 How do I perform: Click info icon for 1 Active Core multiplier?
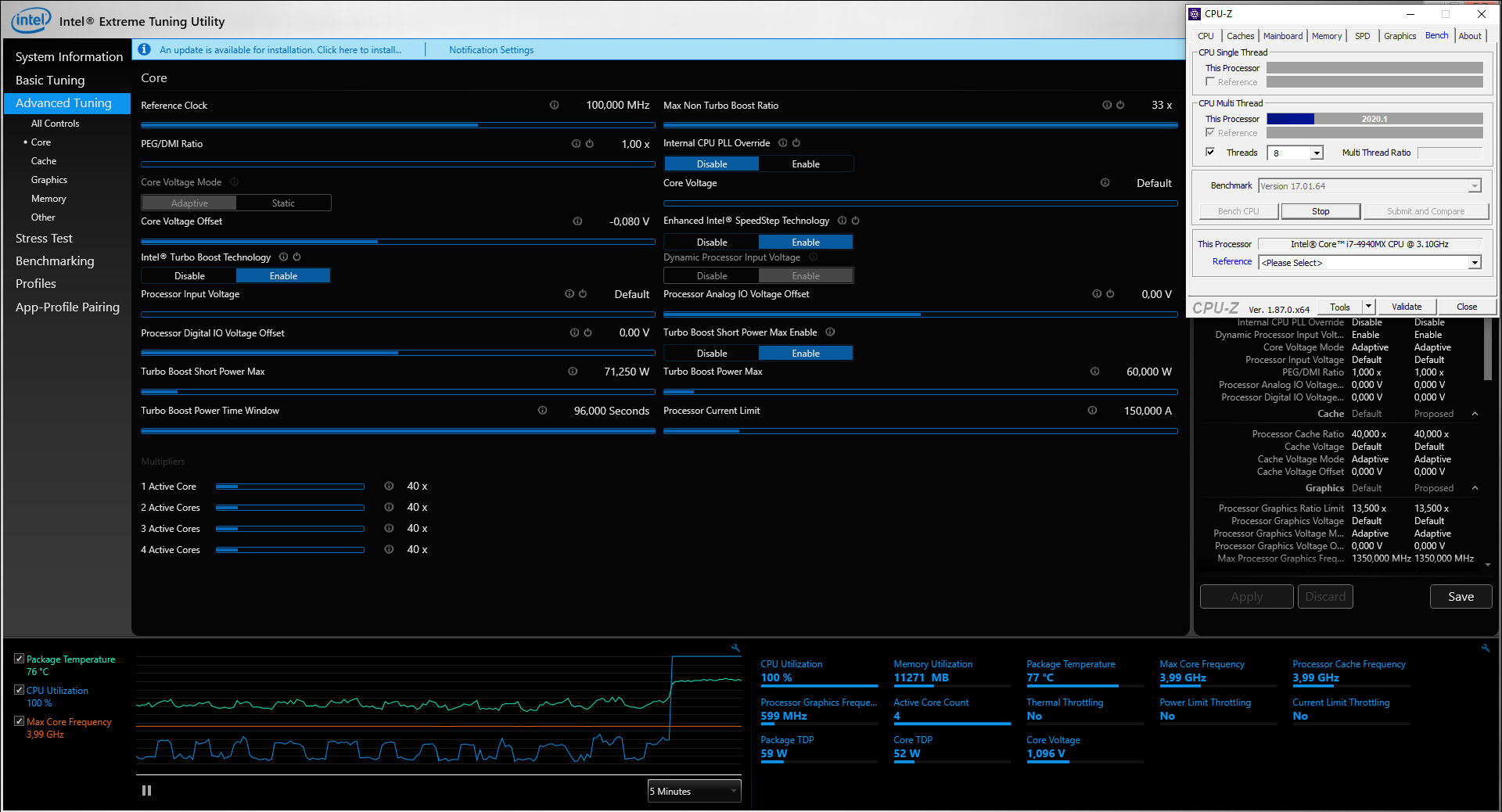[x=389, y=487]
